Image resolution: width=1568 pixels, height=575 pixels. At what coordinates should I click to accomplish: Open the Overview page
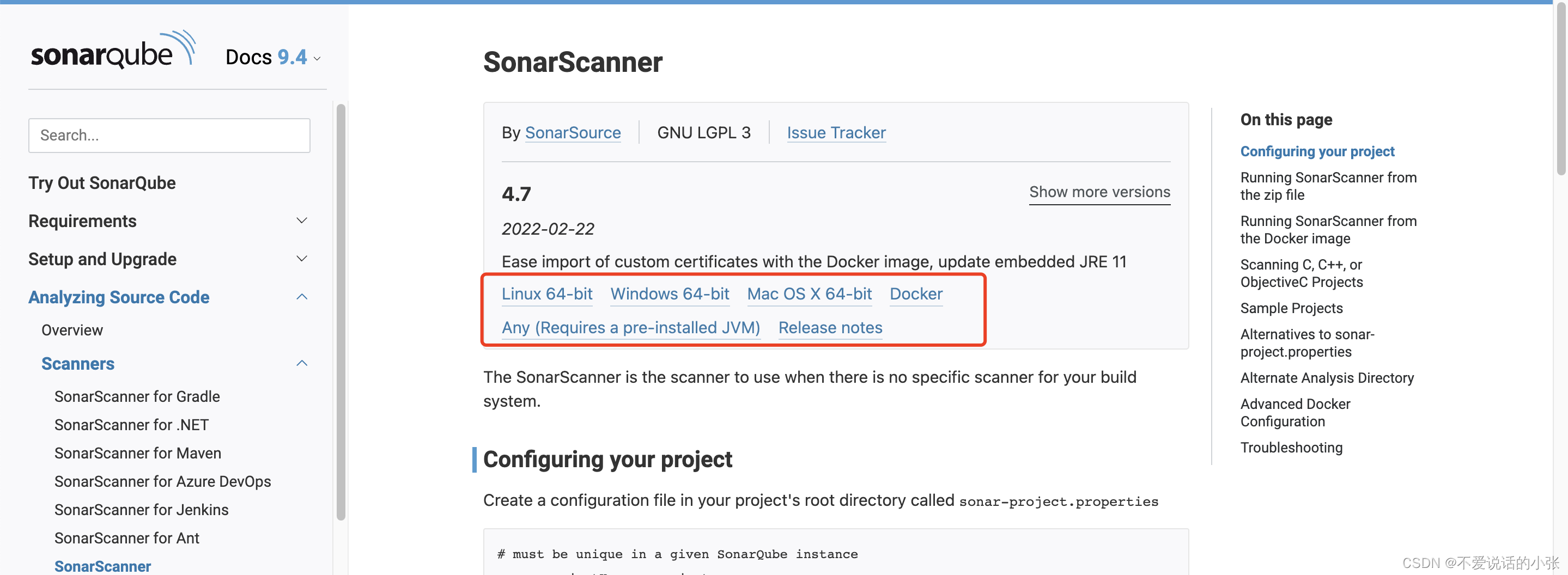coord(72,330)
